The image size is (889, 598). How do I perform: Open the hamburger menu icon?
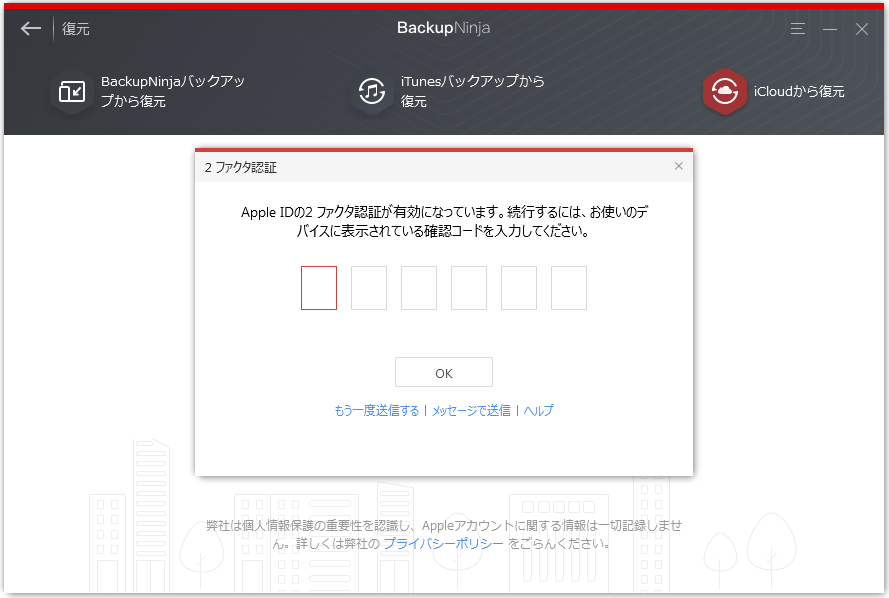[x=798, y=28]
